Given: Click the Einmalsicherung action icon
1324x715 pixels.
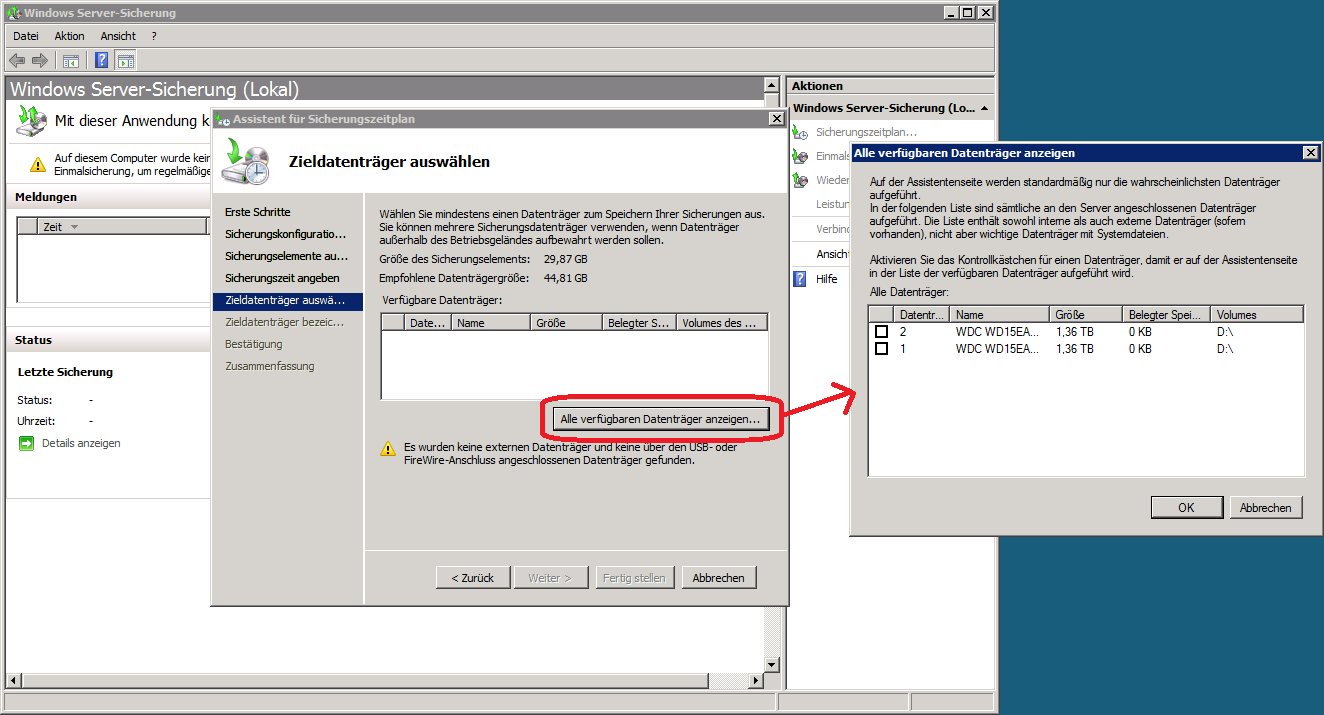Looking at the screenshot, I should (x=800, y=156).
